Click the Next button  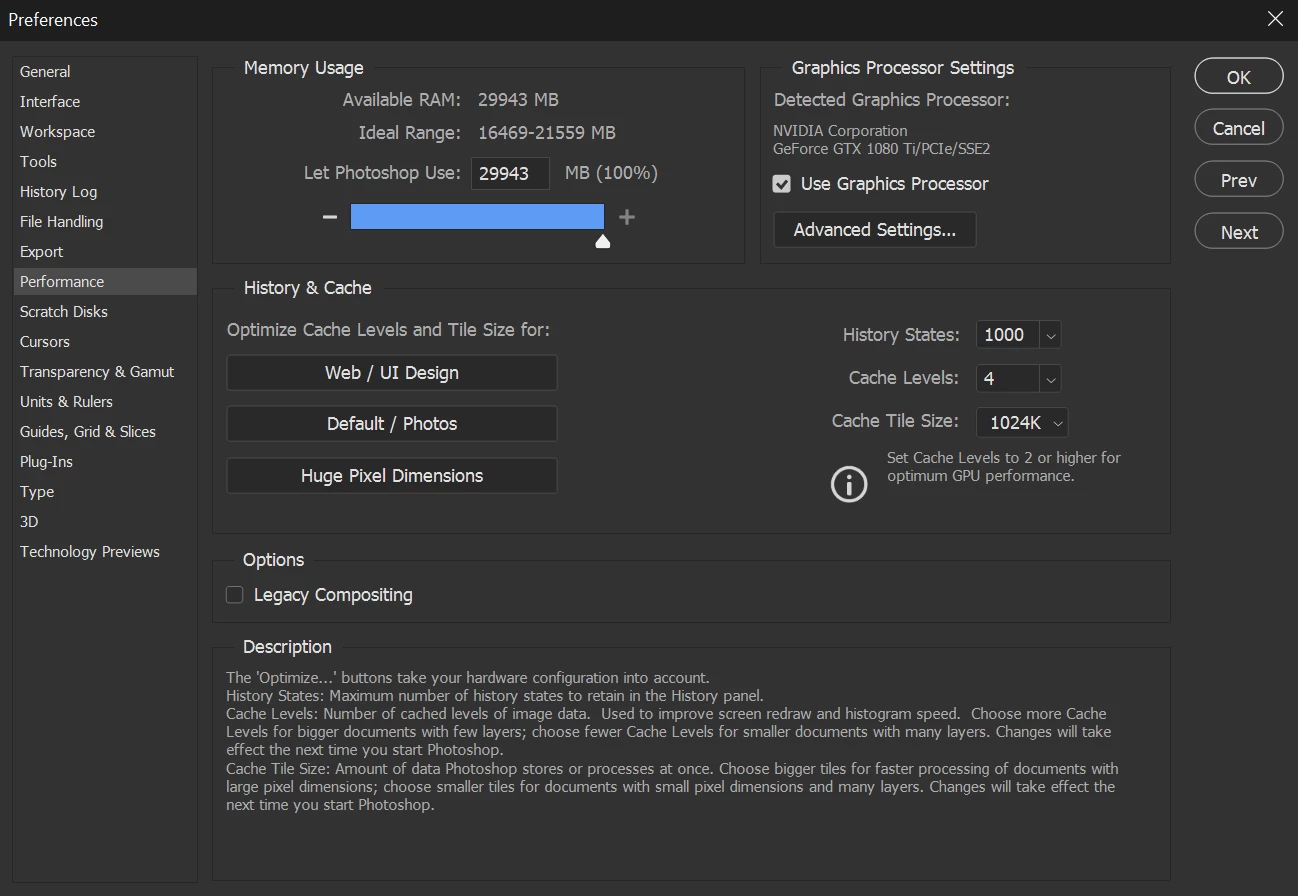pos(1239,232)
